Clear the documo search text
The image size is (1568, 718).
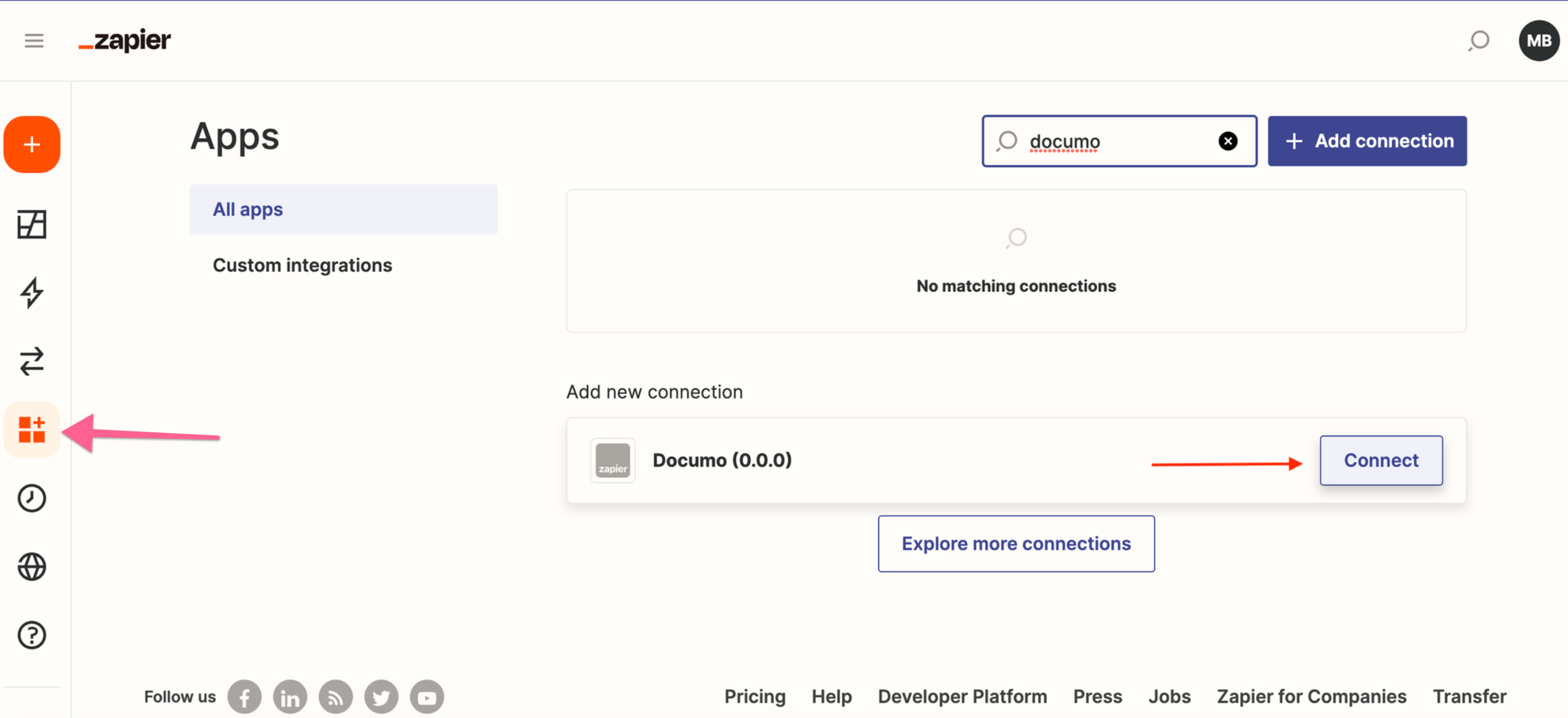pyautogui.click(x=1227, y=141)
